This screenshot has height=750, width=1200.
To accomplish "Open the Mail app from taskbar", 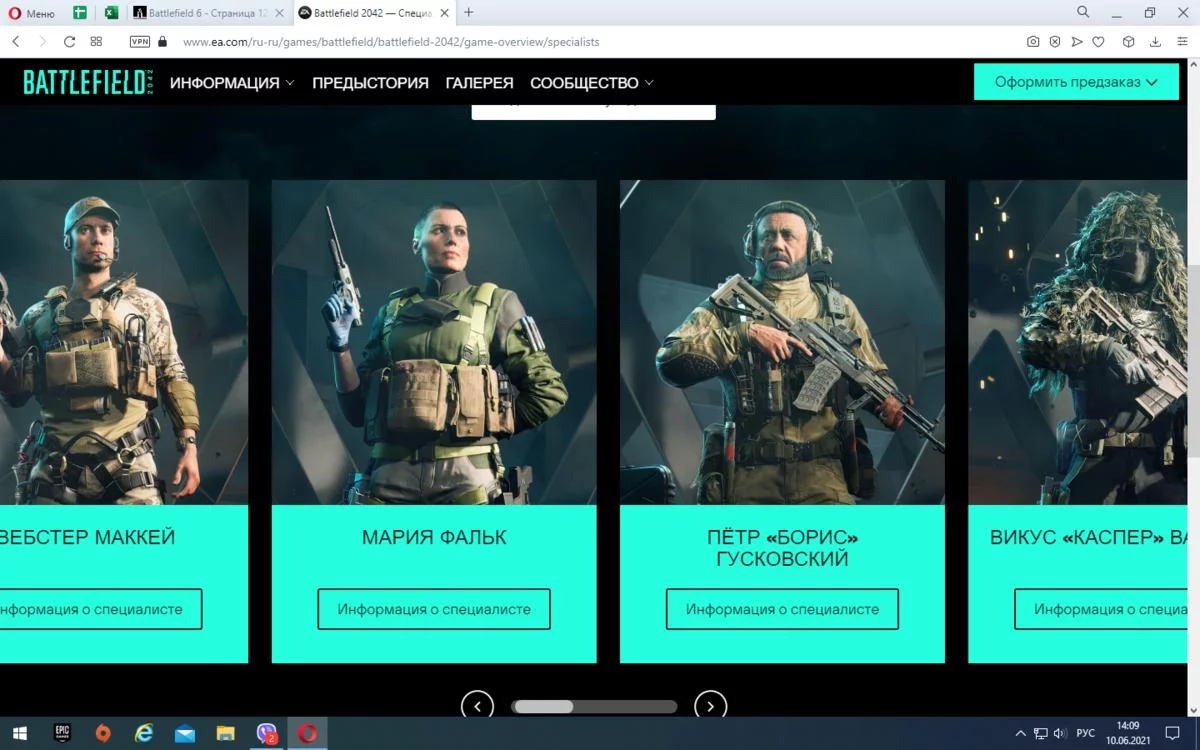I will click(185, 733).
